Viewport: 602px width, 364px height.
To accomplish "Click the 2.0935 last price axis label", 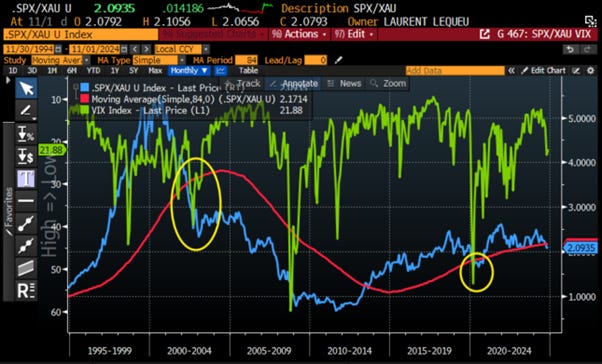I will click(x=581, y=248).
